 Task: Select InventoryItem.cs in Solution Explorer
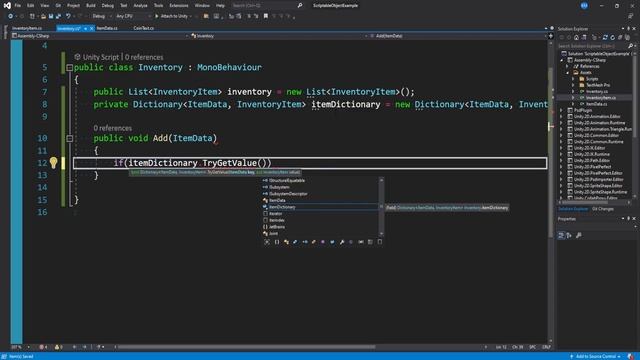(600, 98)
